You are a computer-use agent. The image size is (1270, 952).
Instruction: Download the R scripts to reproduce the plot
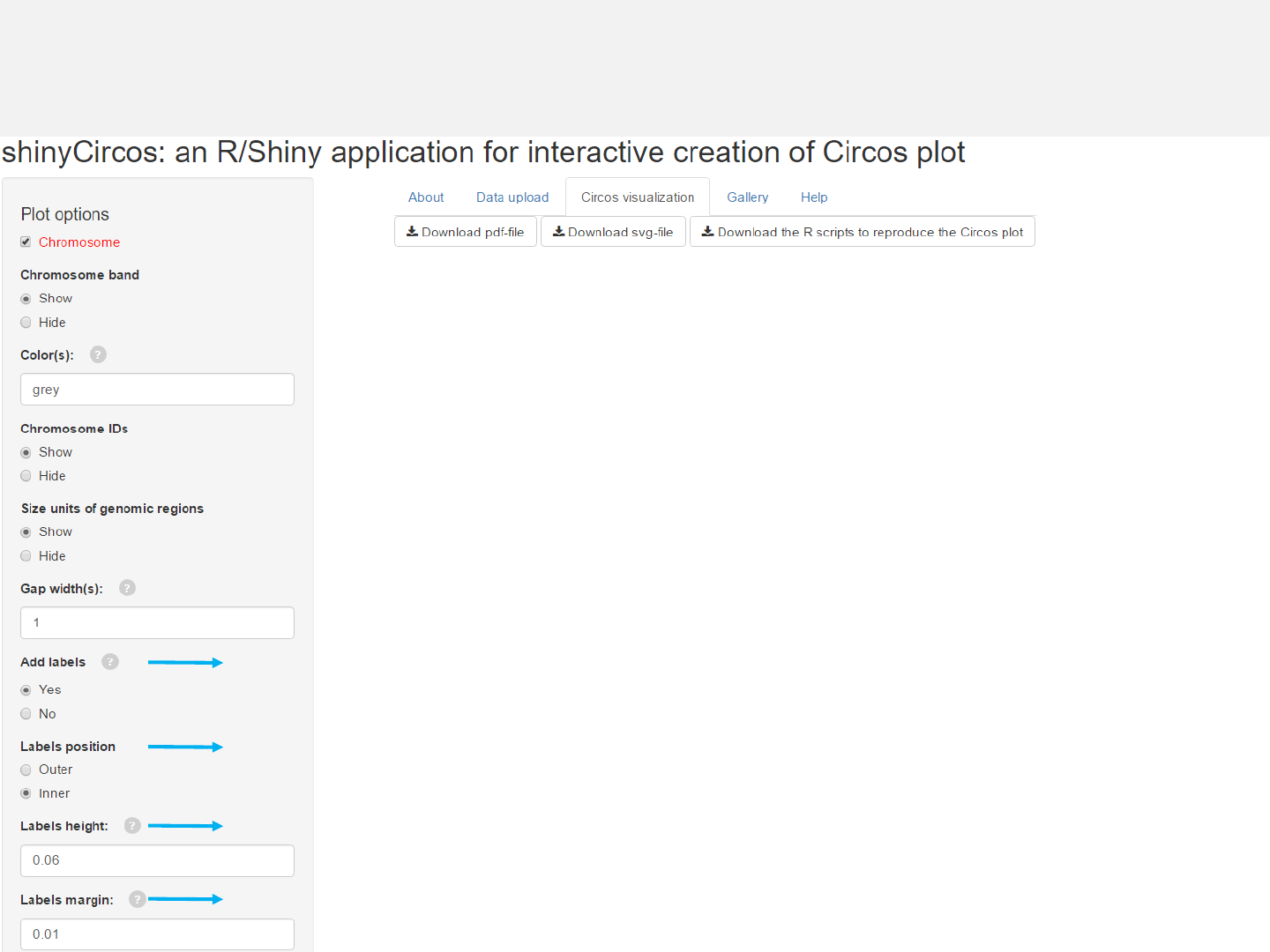tap(863, 232)
